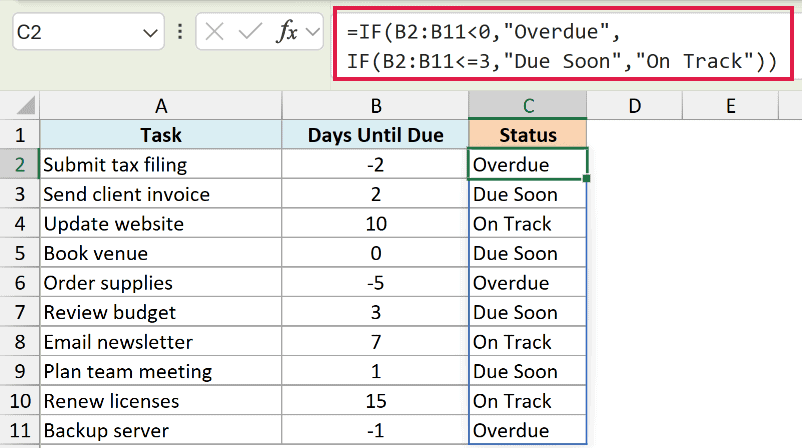This screenshot has height=448, width=802.
Task: Click the Status cell for Order supplies
Action: [528, 283]
